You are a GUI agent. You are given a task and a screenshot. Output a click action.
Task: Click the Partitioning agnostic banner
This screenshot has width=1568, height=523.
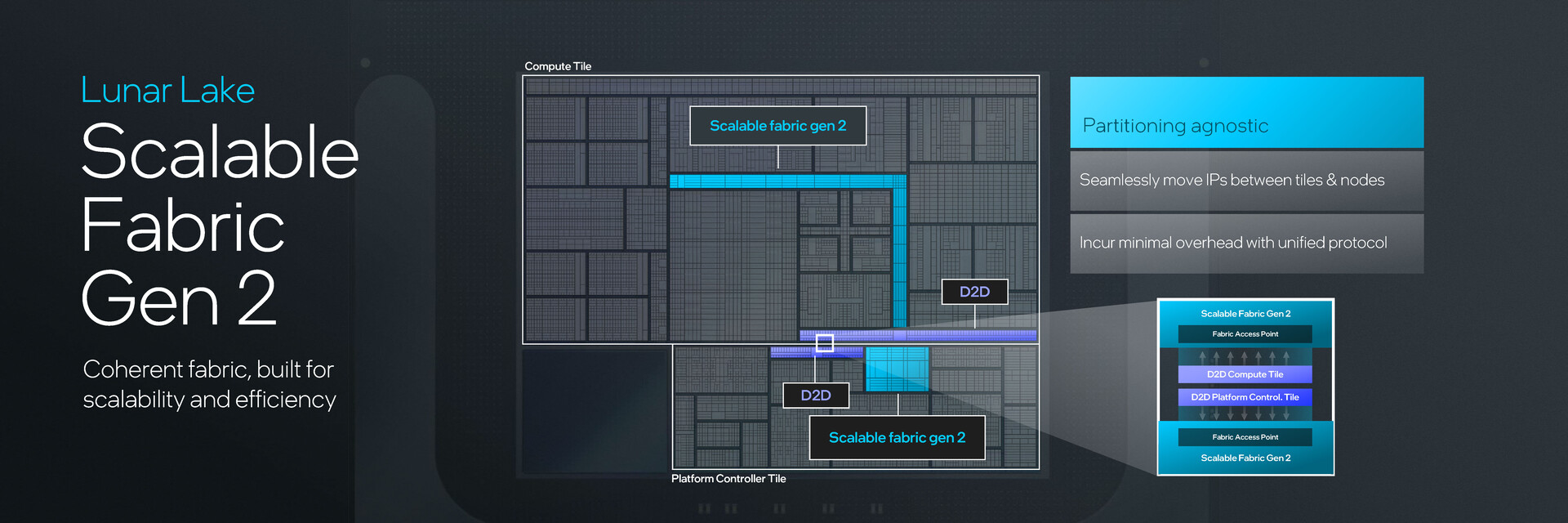click(x=1246, y=113)
